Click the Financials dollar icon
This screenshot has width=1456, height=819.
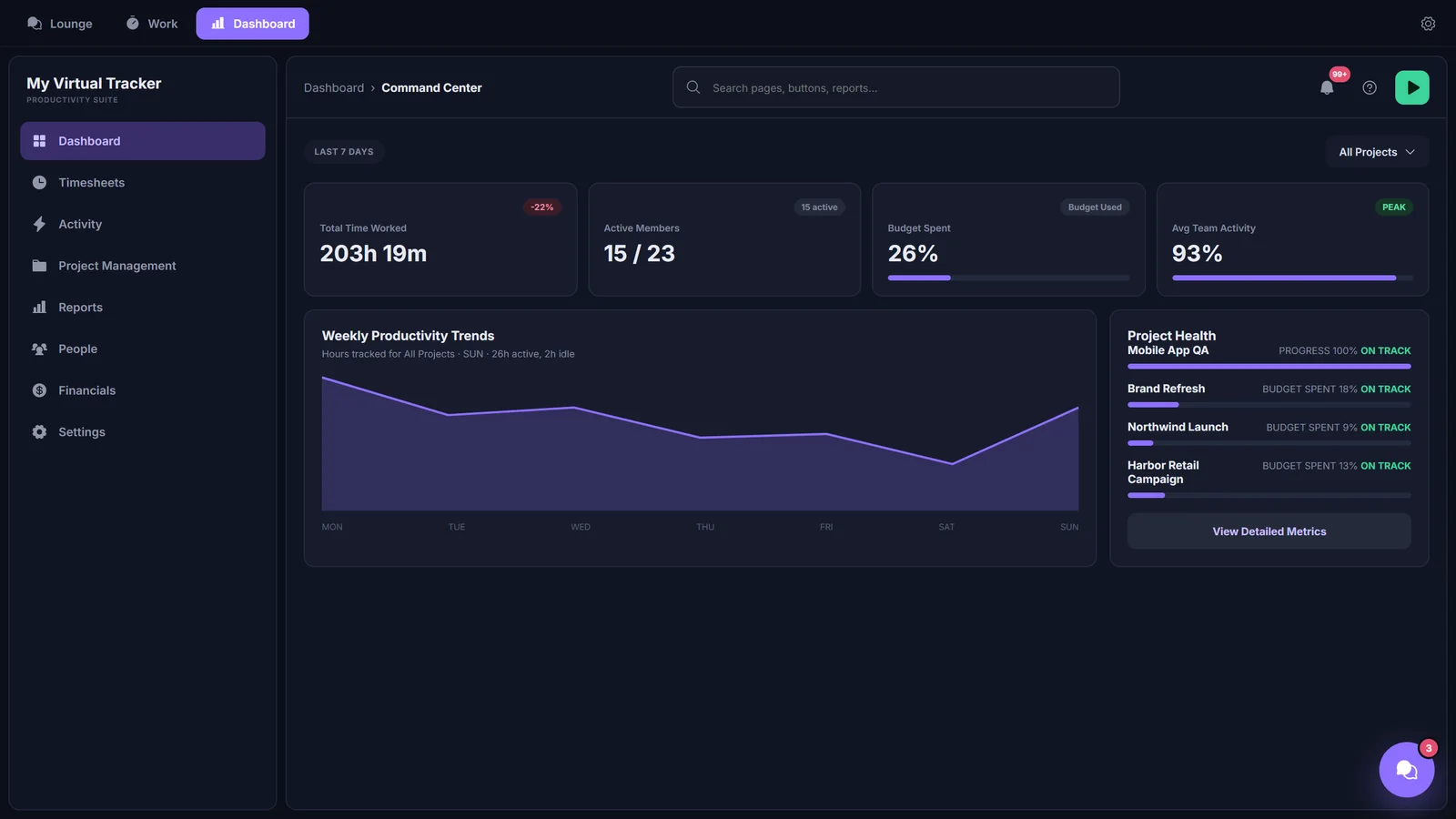tap(39, 390)
